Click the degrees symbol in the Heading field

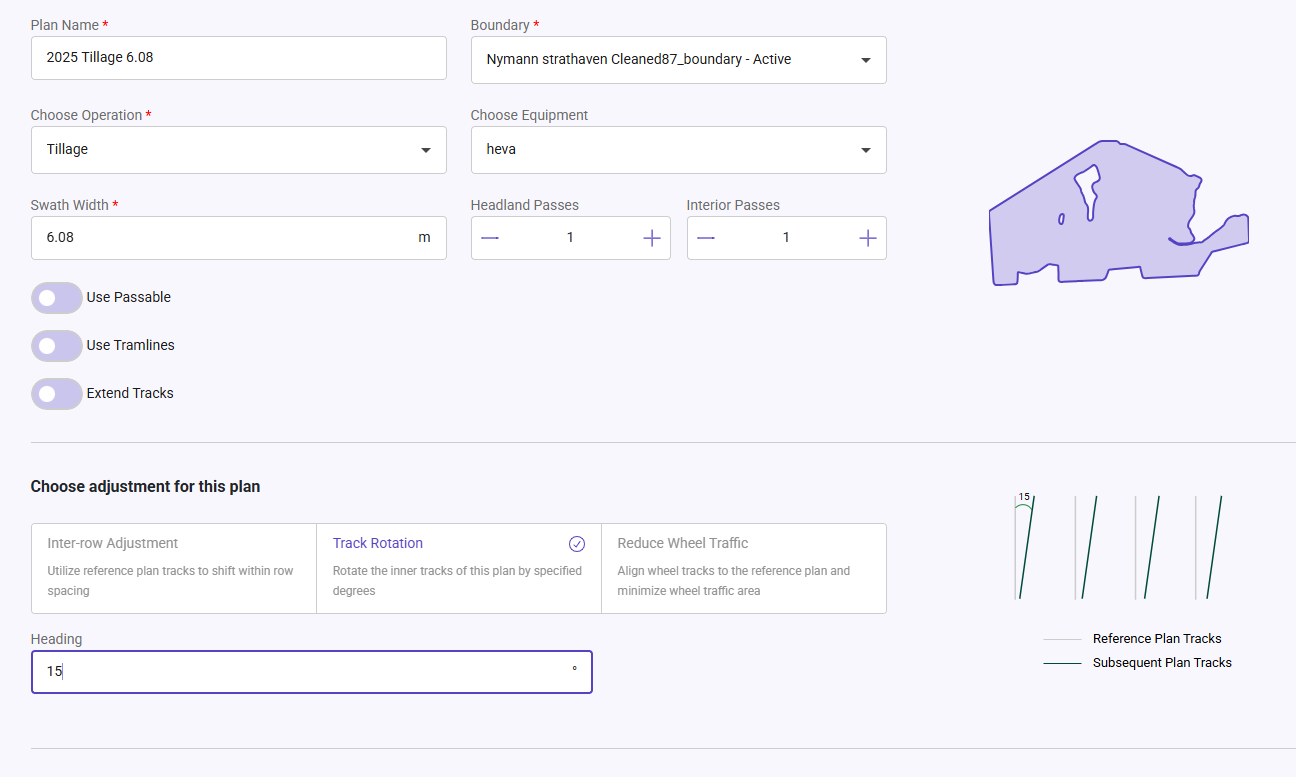[x=573, y=671]
